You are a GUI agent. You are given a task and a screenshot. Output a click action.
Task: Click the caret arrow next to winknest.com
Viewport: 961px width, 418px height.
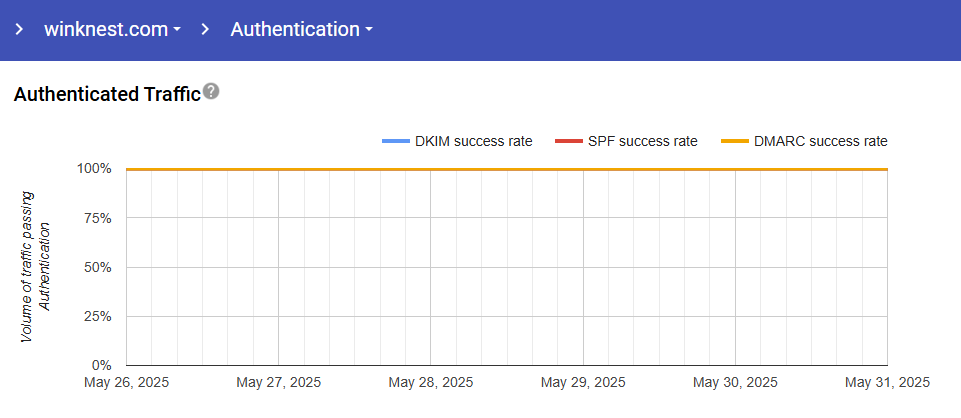click(177, 30)
